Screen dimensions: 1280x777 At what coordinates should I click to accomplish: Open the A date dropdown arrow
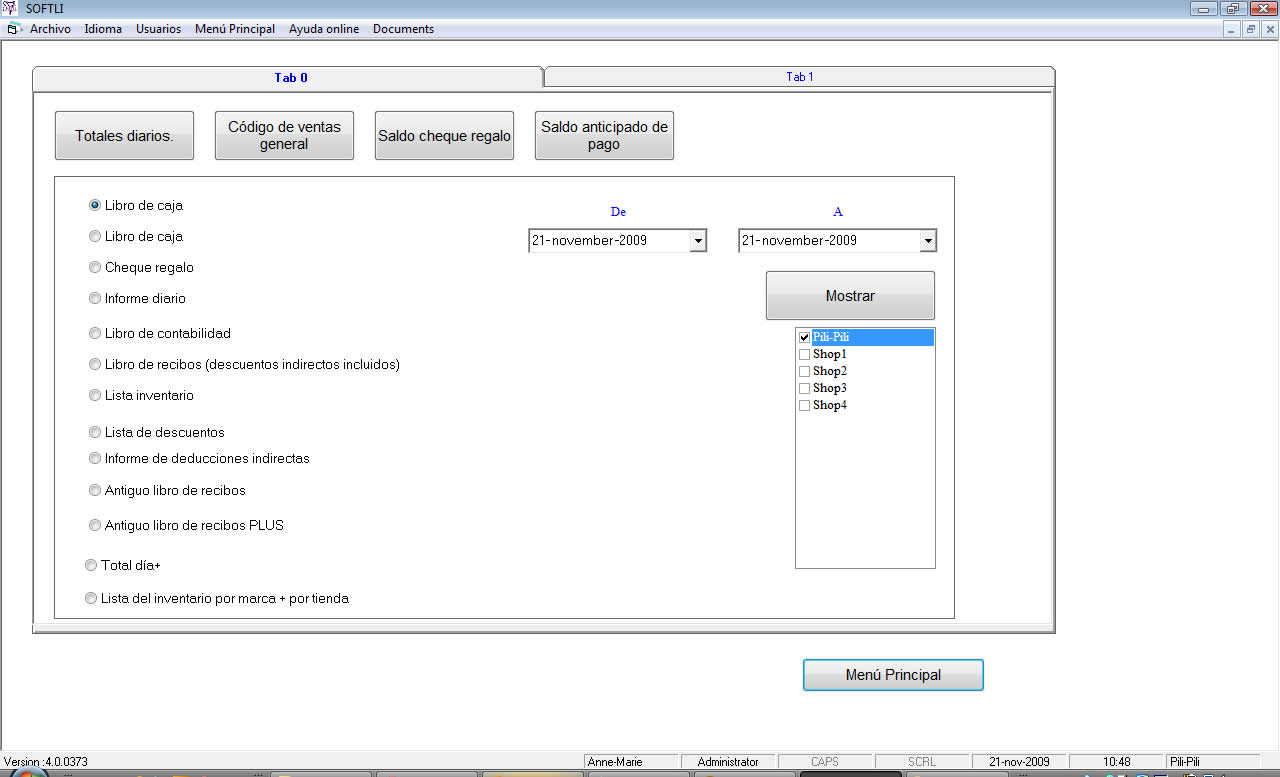928,241
